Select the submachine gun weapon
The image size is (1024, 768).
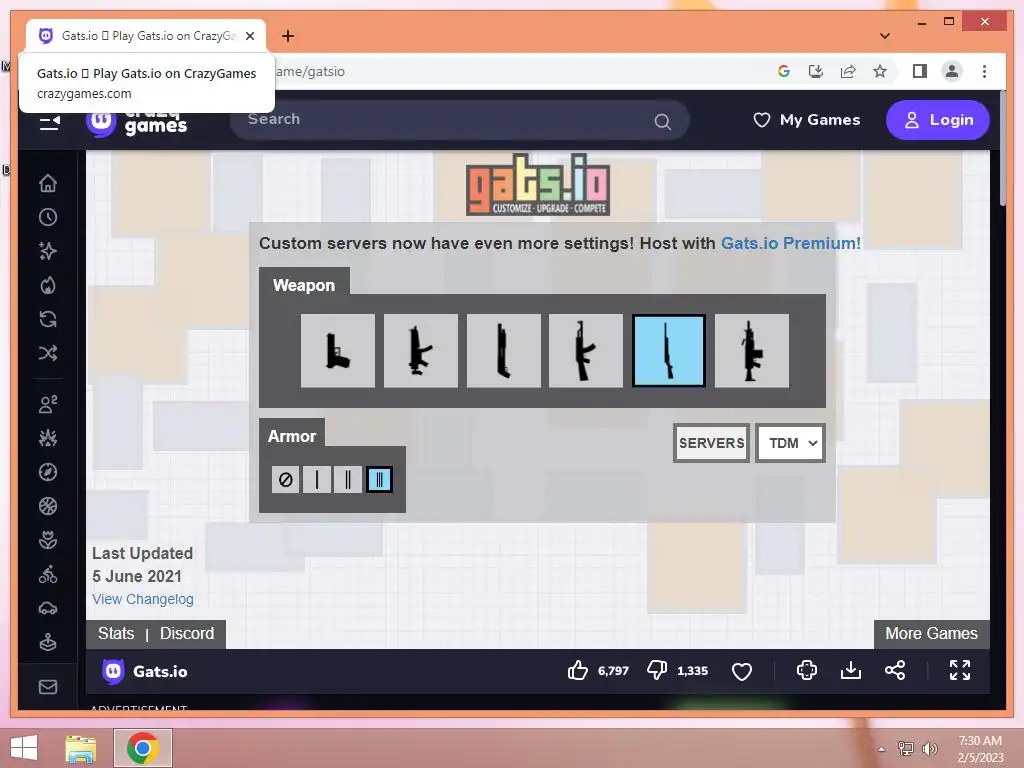(421, 351)
